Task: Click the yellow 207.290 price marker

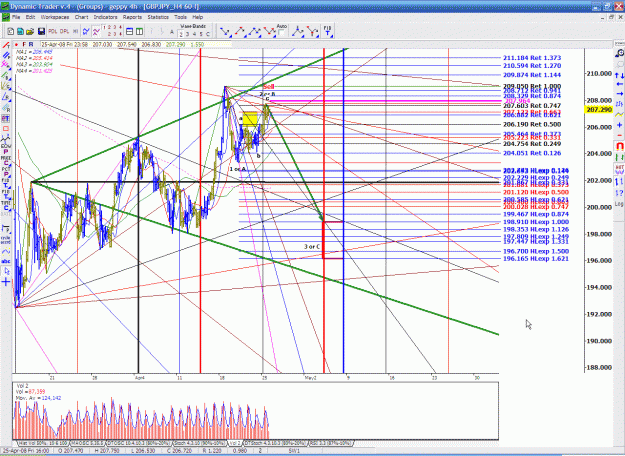Action: [x=599, y=109]
